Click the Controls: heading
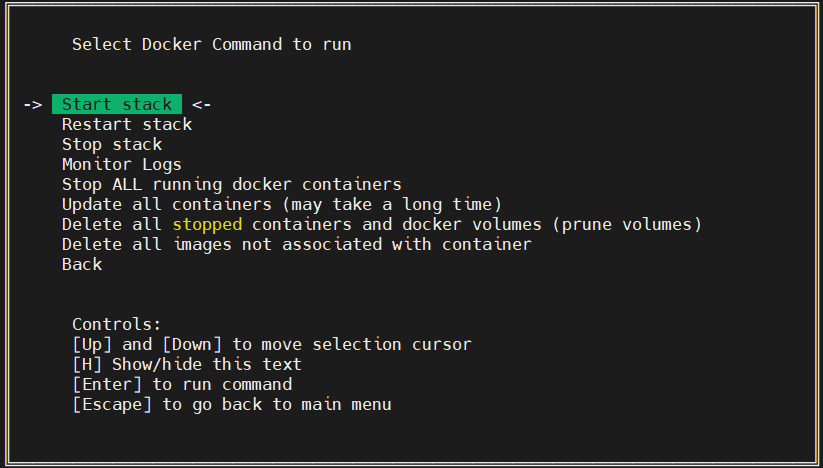823x468 pixels. tap(116, 324)
